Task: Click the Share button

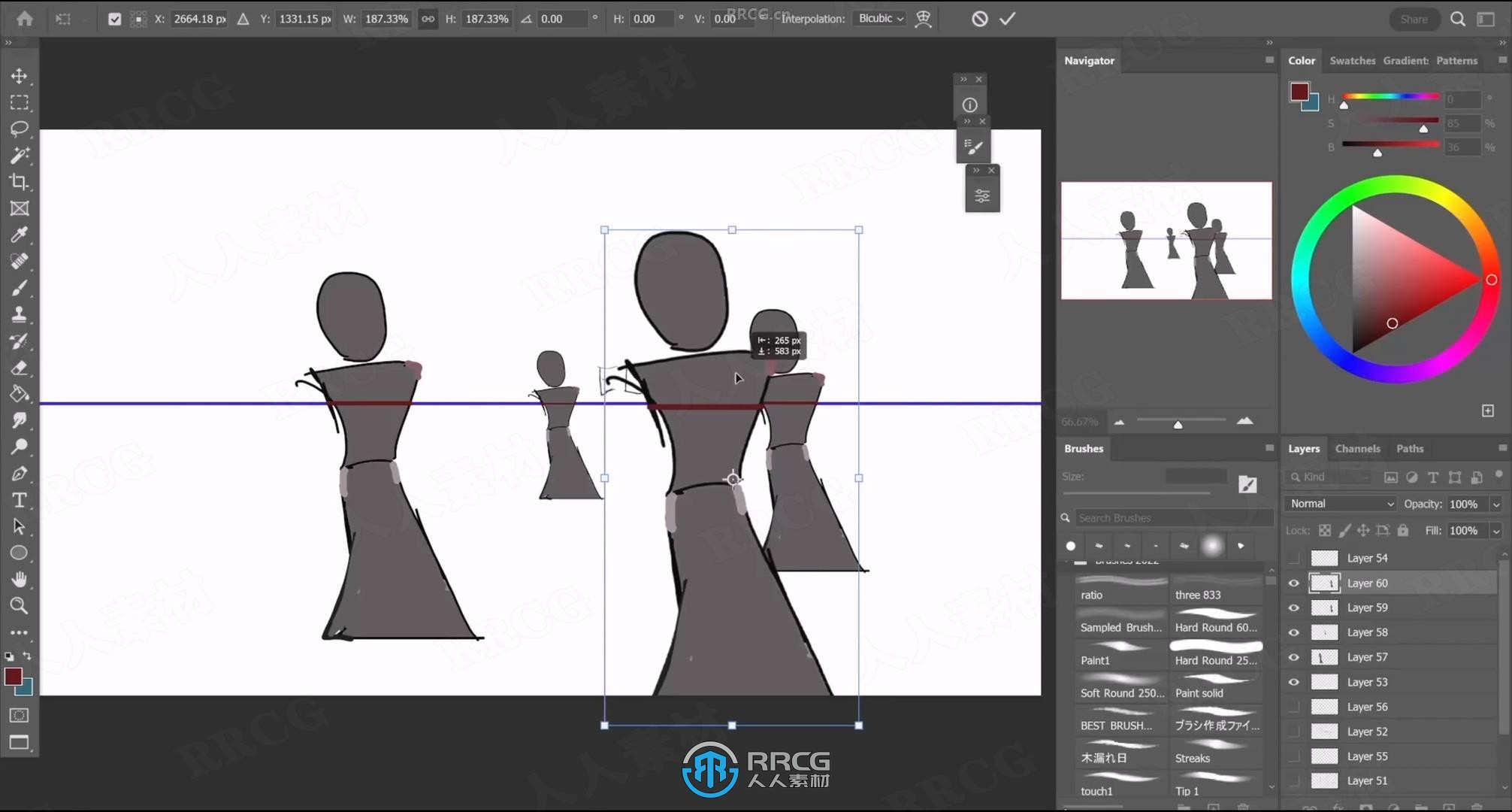Action: tap(1414, 20)
